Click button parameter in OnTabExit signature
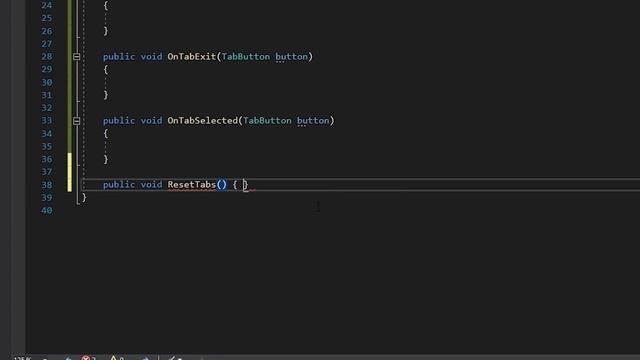The width and height of the screenshot is (640, 360). (291, 56)
